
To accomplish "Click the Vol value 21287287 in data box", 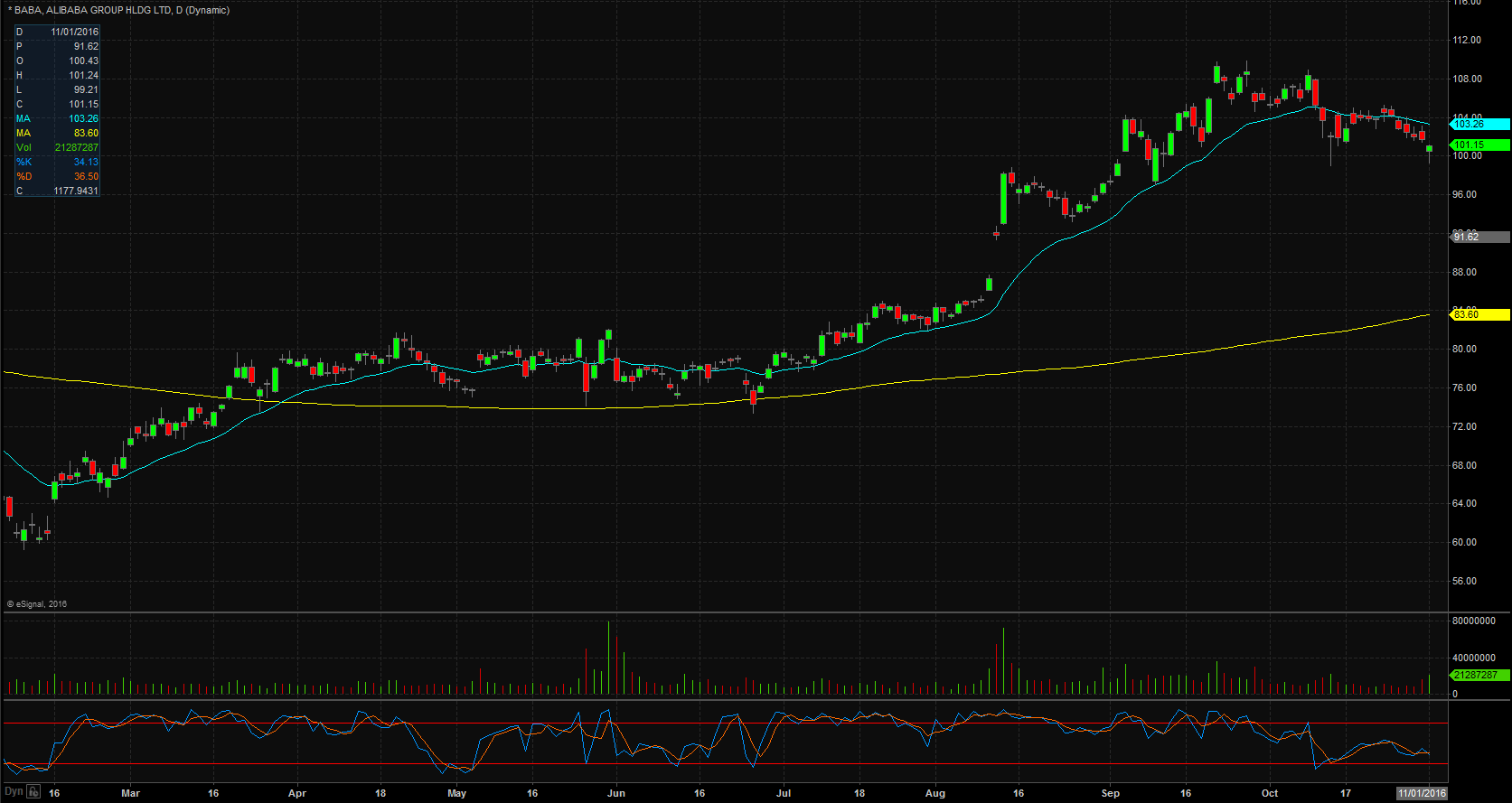I will (x=77, y=147).
